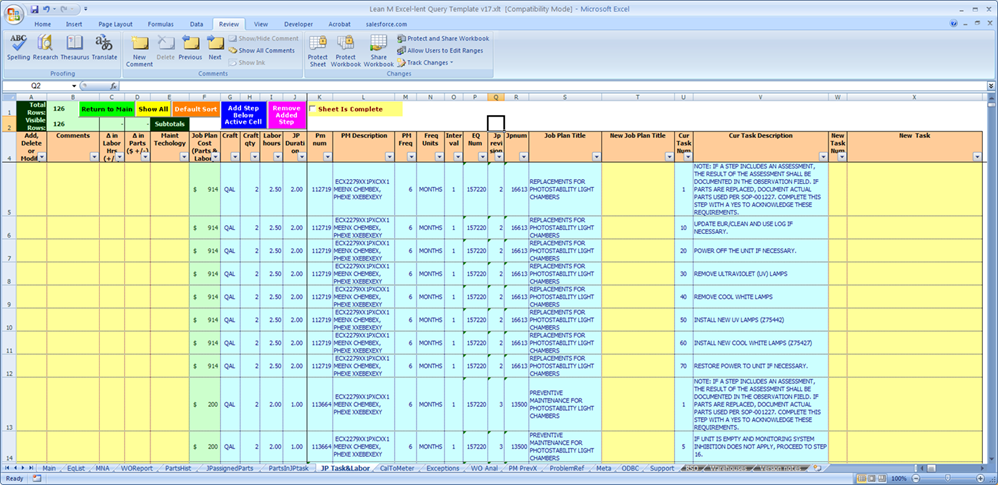Open the Name Box dropdown
Image resolution: width=998 pixels, height=485 pixels.
coord(74,85)
